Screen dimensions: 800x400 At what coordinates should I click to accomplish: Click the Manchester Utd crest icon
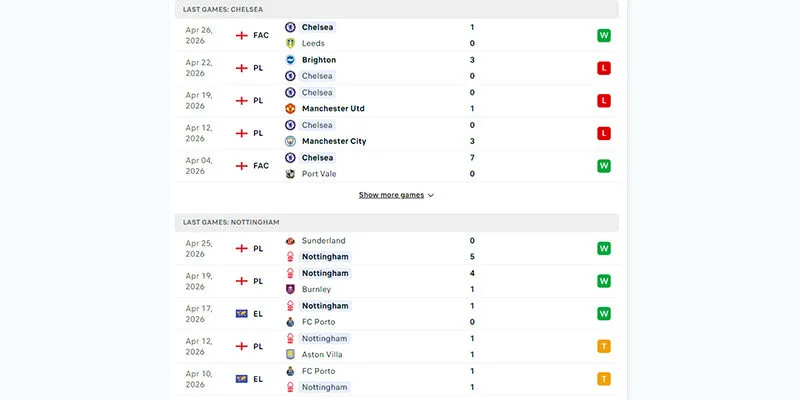[290, 109]
